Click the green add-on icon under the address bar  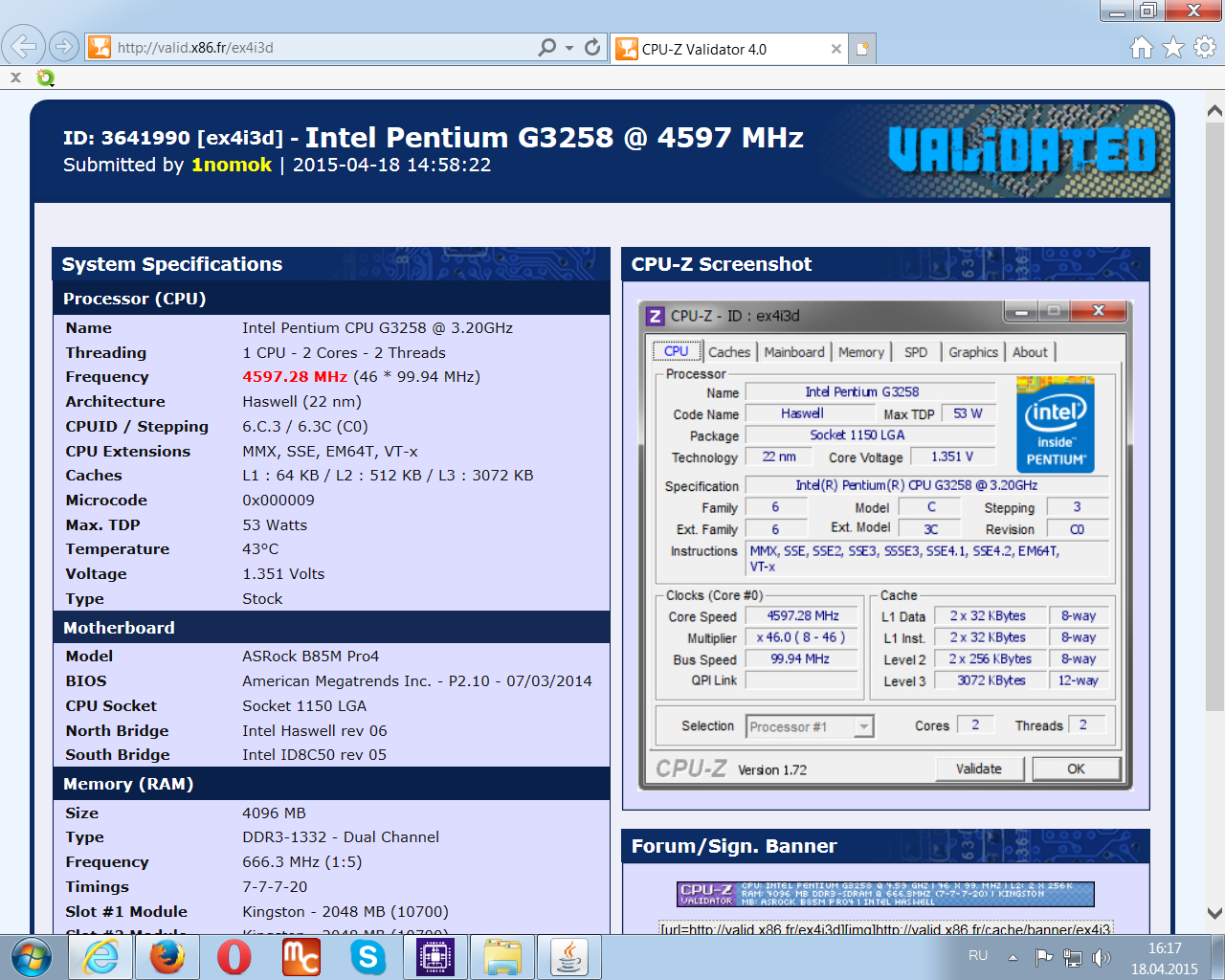click(45, 78)
